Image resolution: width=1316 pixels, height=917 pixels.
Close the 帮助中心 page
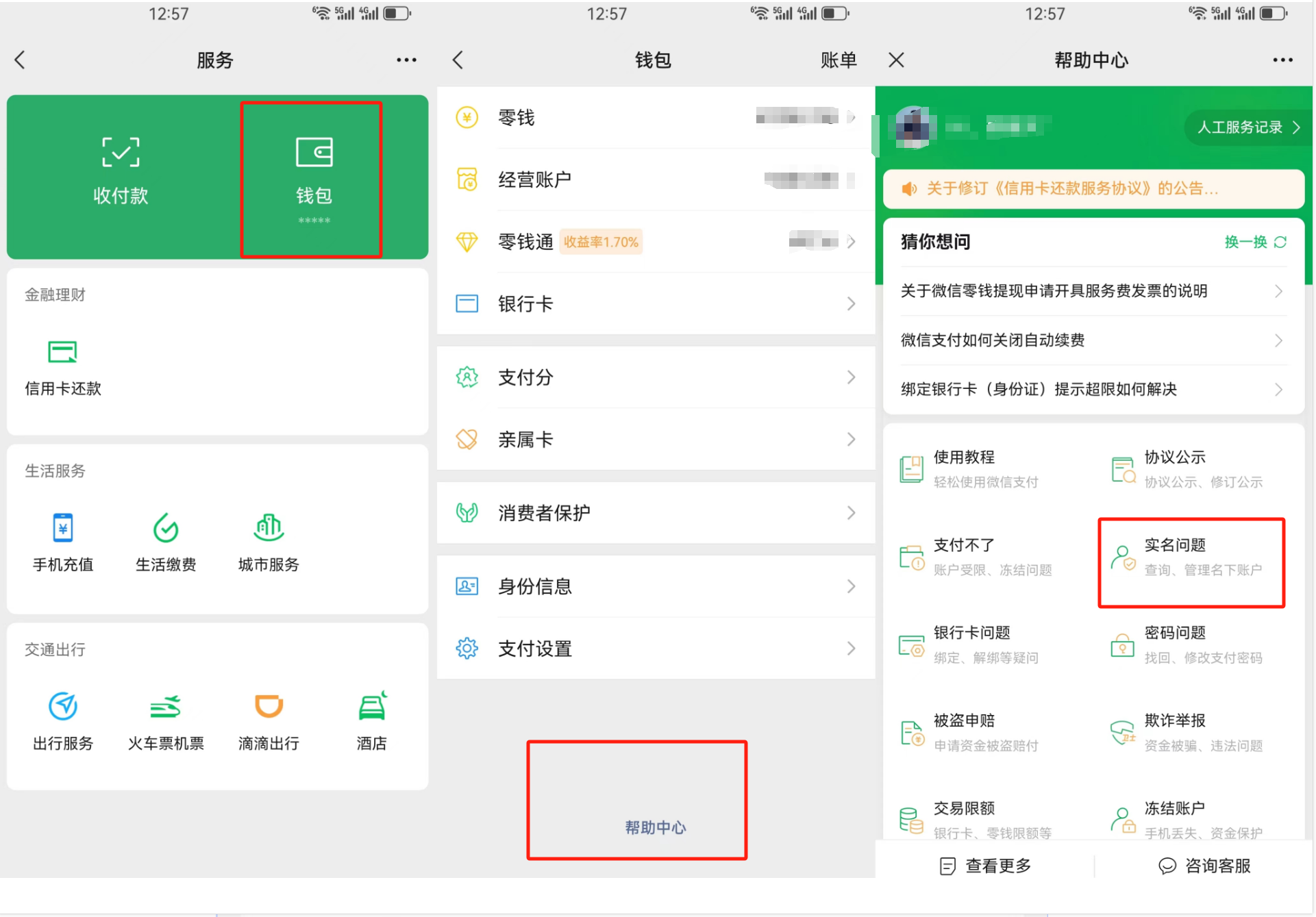tap(896, 60)
